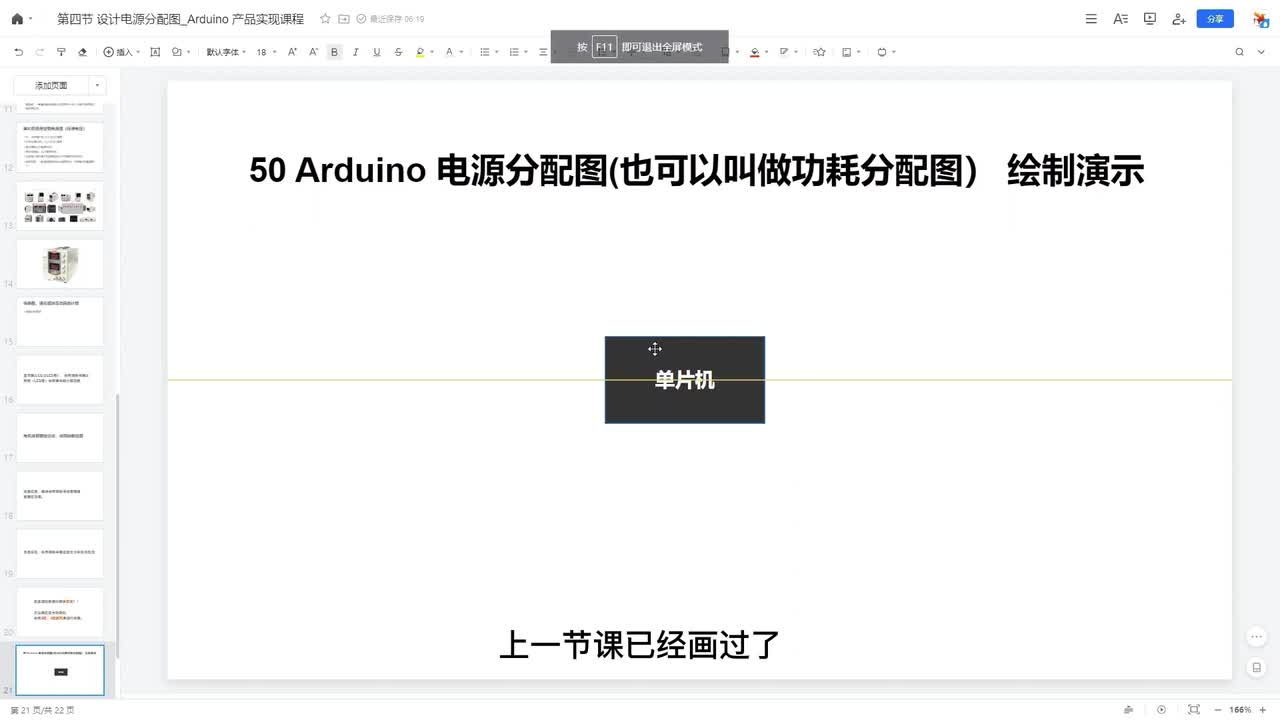1280x720 pixels.
Task: Open the outline menu icon
Action: click(1091, 19)
